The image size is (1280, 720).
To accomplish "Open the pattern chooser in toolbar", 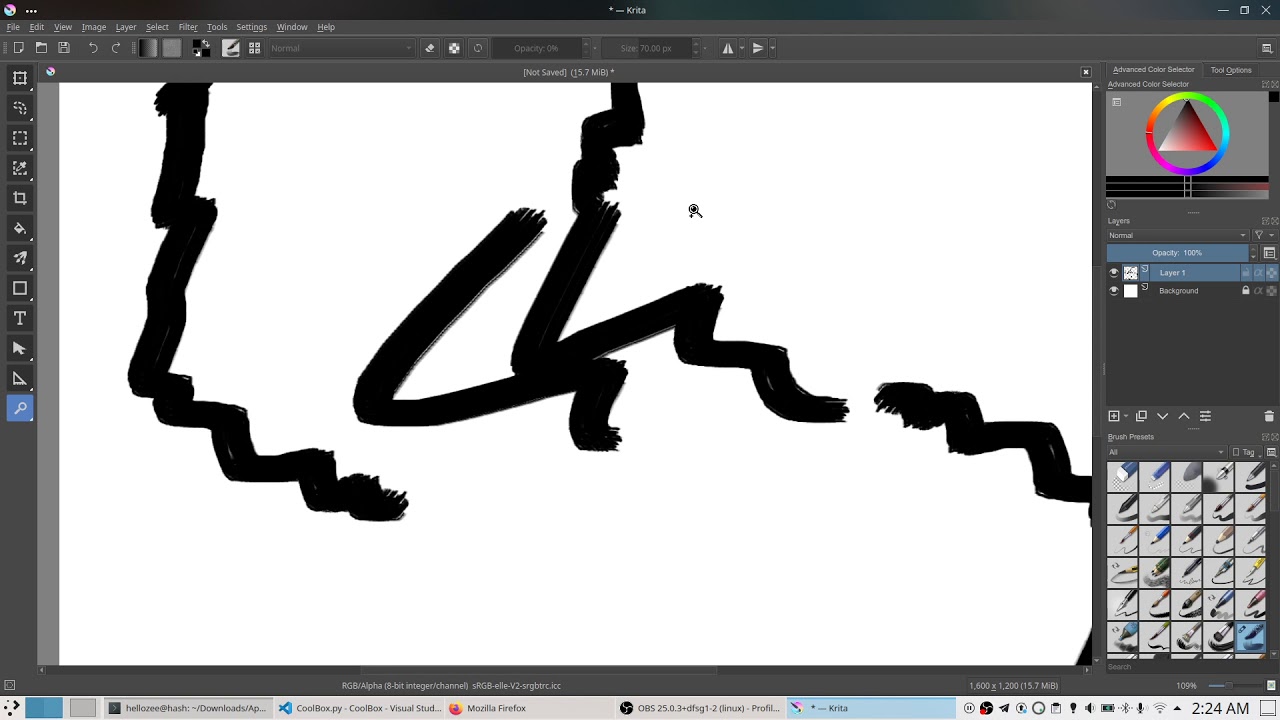I will (172, 48).
